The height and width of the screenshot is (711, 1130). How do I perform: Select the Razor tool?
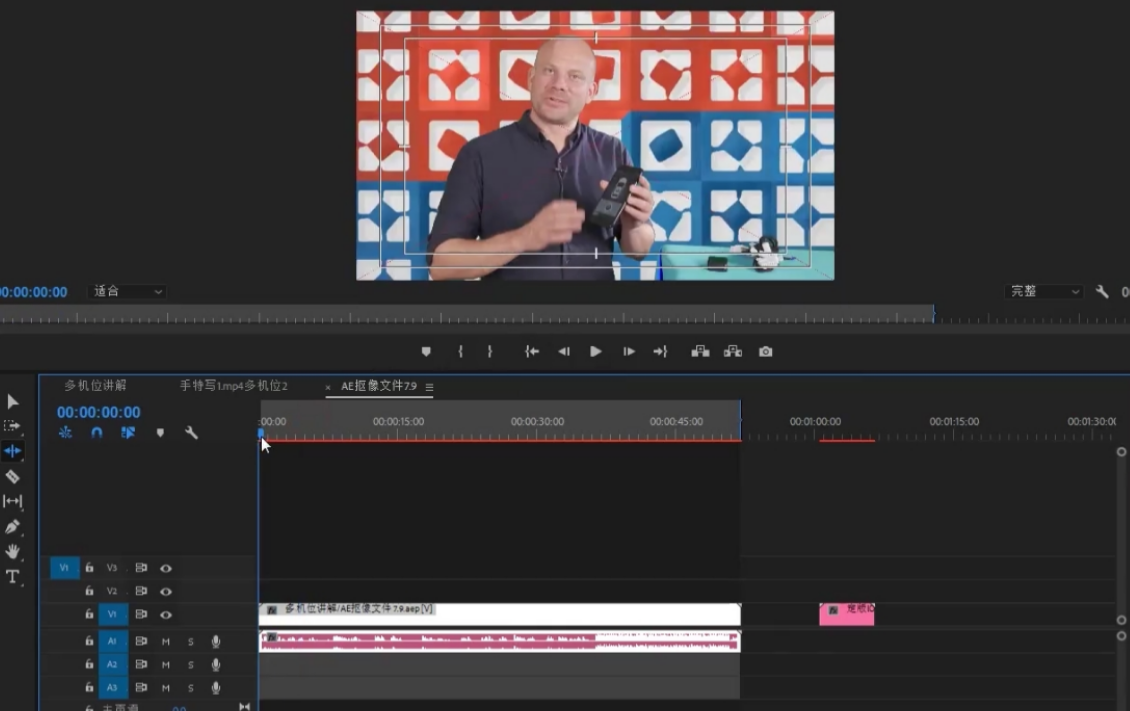(13, 477)
